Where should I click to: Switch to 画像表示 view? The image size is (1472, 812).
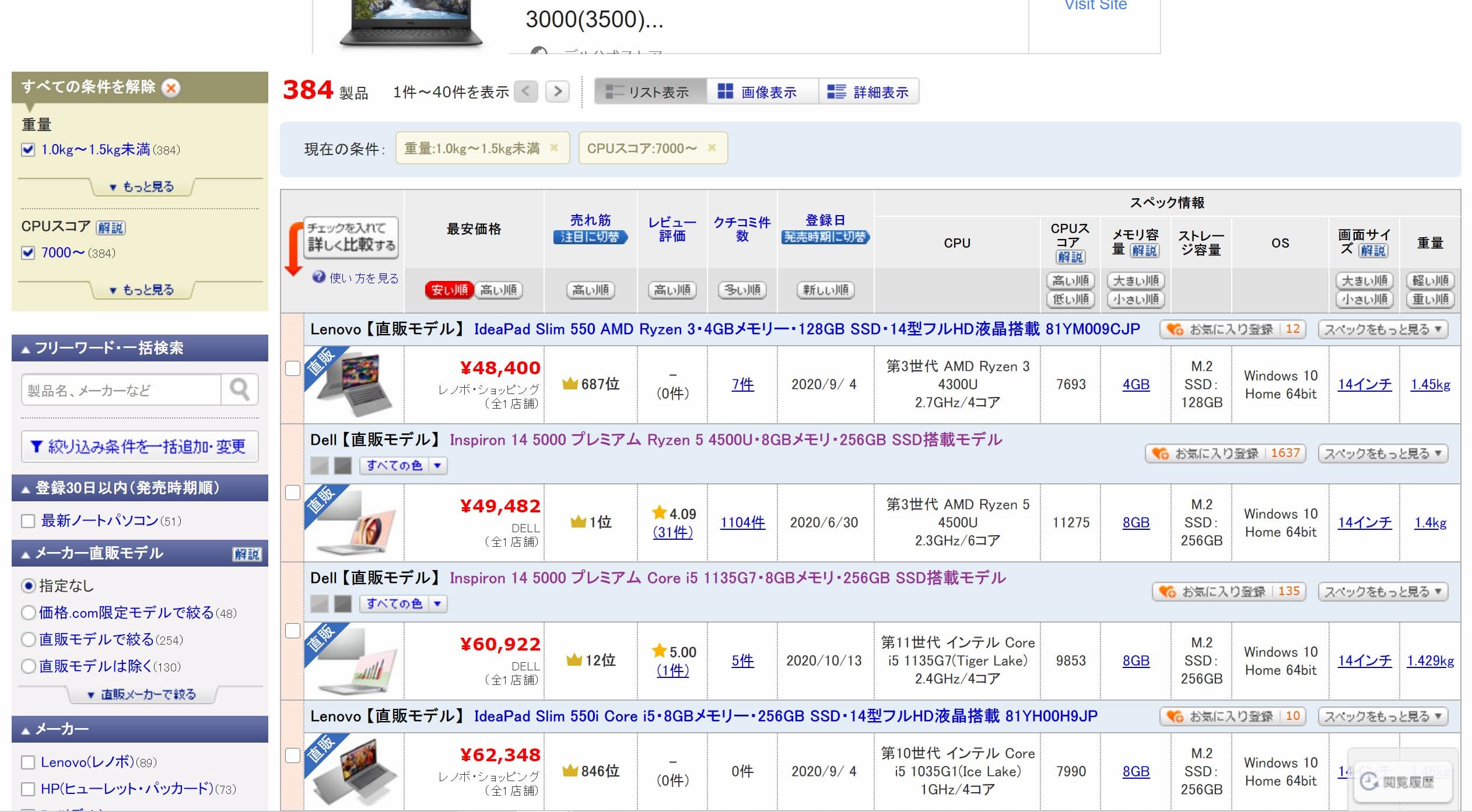(762, 92)
